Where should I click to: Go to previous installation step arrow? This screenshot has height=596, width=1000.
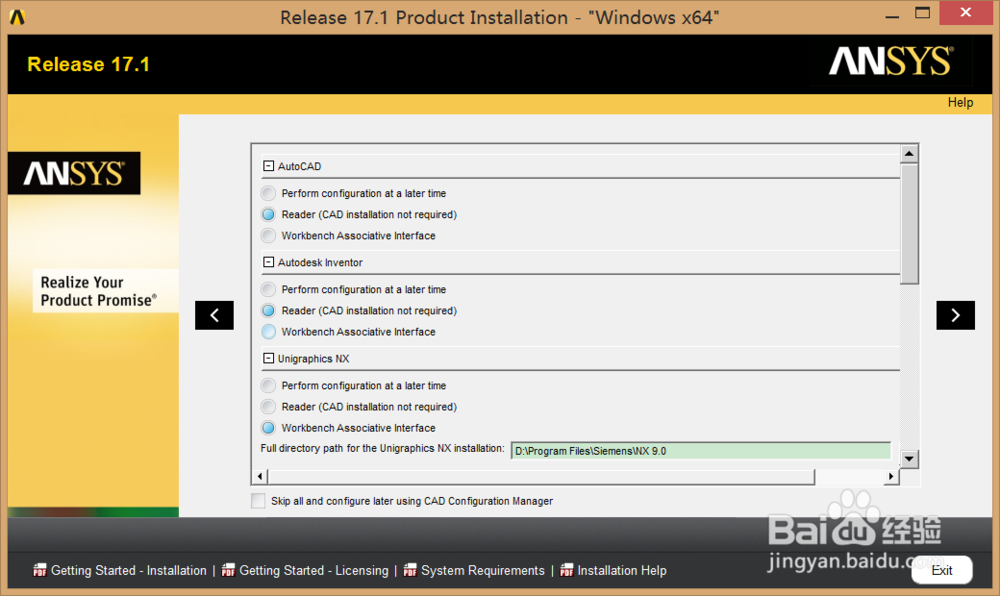click(x=214, y=315)
